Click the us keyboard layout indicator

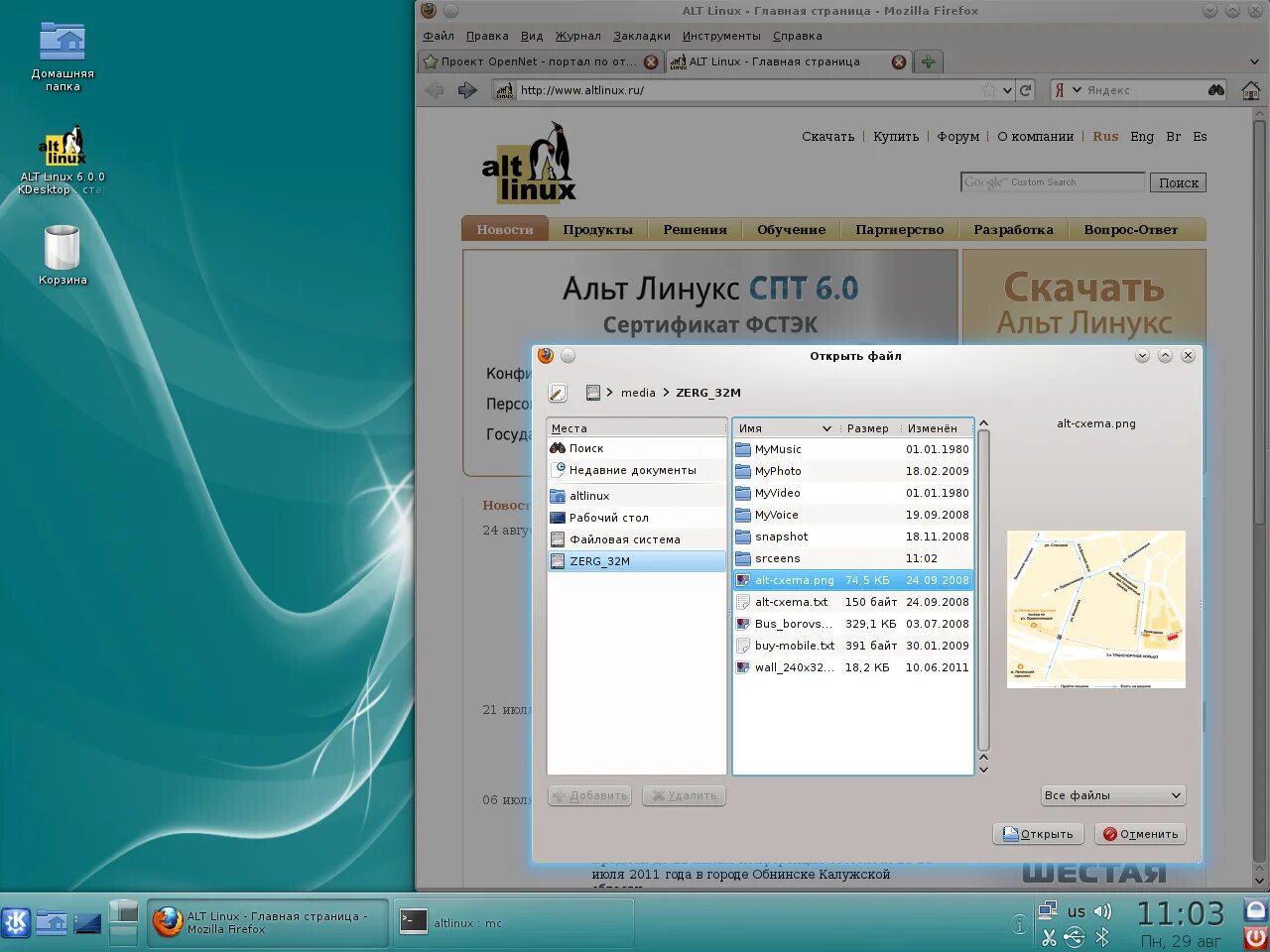[x=1077, y=910]
